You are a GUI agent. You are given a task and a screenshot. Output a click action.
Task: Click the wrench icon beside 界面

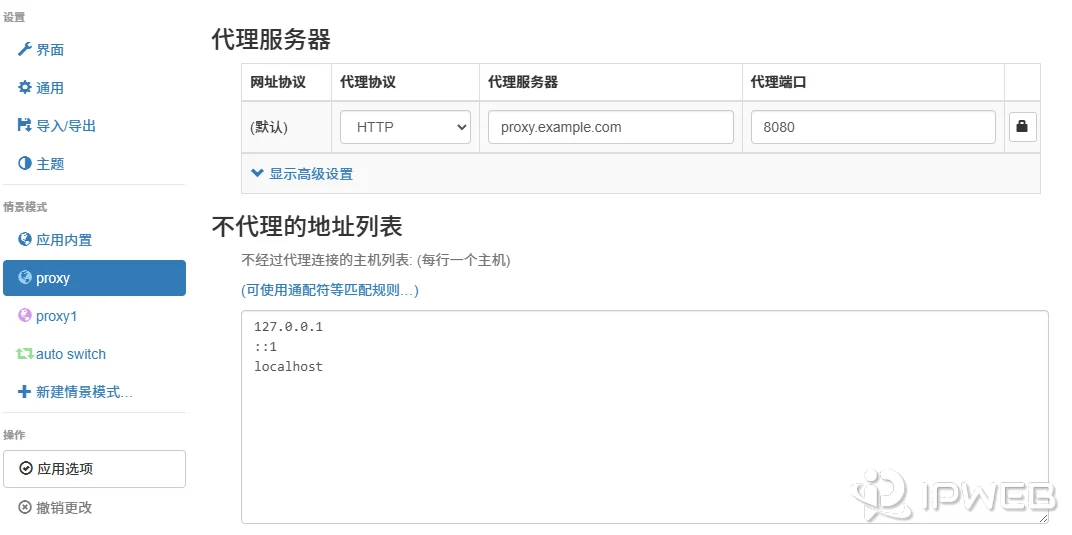25,49
